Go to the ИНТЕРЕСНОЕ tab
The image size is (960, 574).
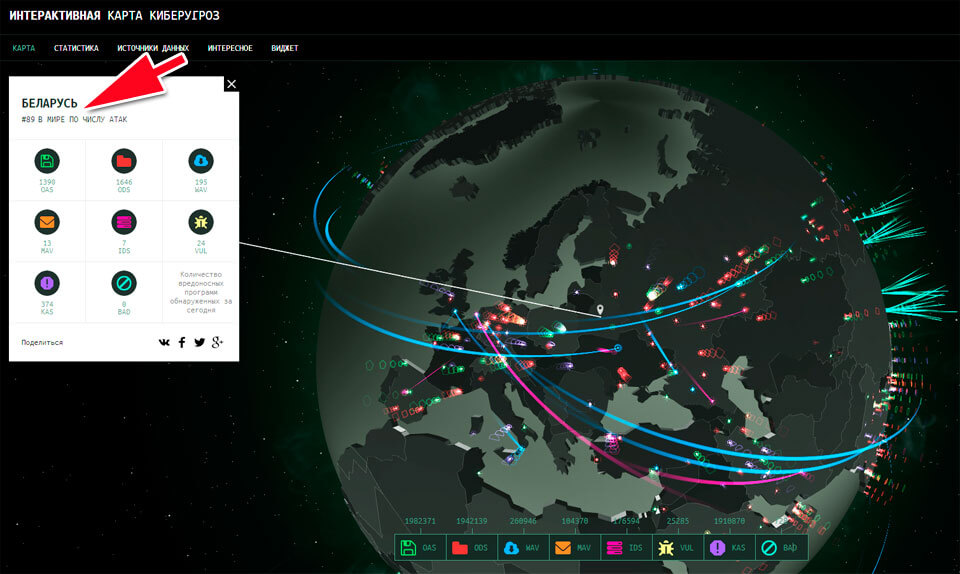(230, 48)
